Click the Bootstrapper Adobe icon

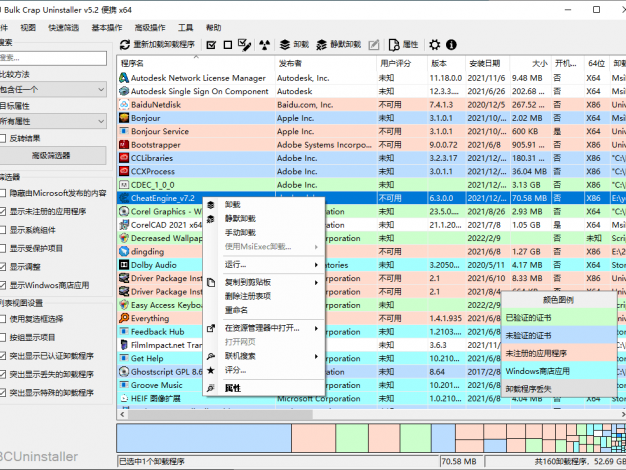pos(124,145)
